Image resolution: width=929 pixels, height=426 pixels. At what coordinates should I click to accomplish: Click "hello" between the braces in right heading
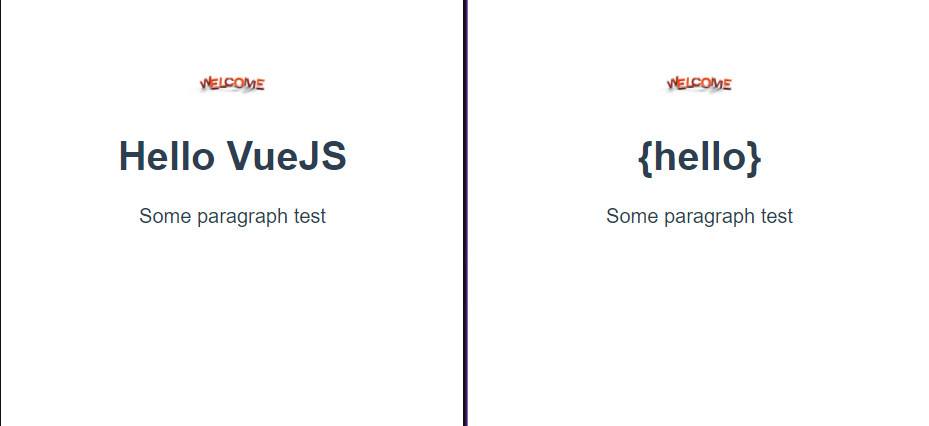699,157
